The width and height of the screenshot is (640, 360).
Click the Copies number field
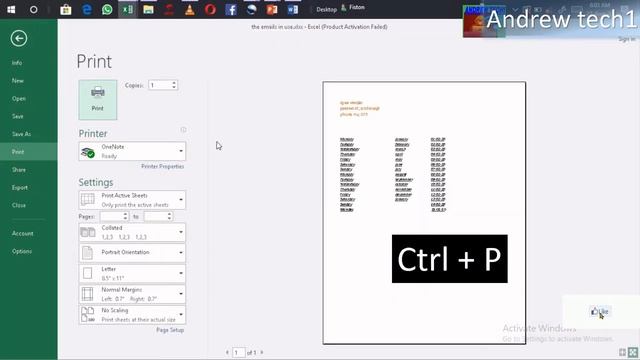pos(160,85)
